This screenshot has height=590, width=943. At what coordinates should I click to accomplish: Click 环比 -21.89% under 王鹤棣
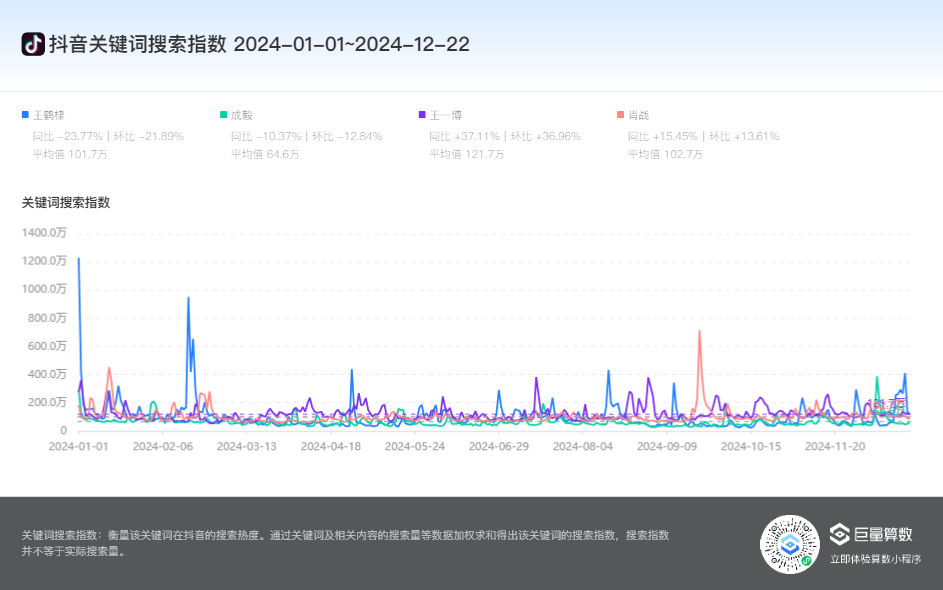[x=149, y=137]
